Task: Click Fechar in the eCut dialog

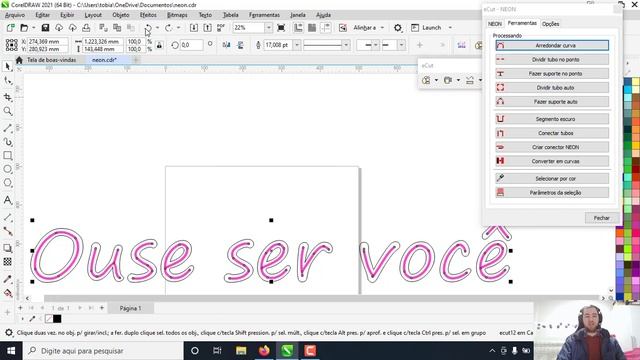Action: point(601,218)
